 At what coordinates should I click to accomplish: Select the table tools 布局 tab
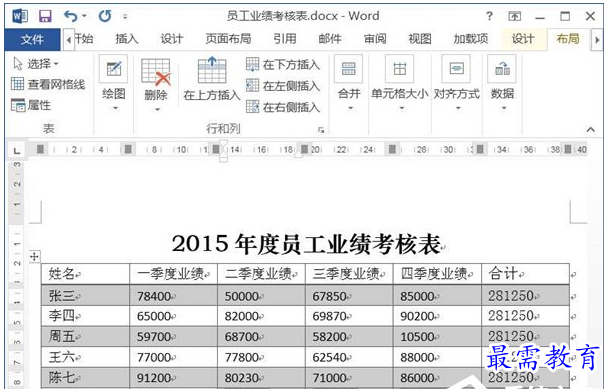[568, 39]
